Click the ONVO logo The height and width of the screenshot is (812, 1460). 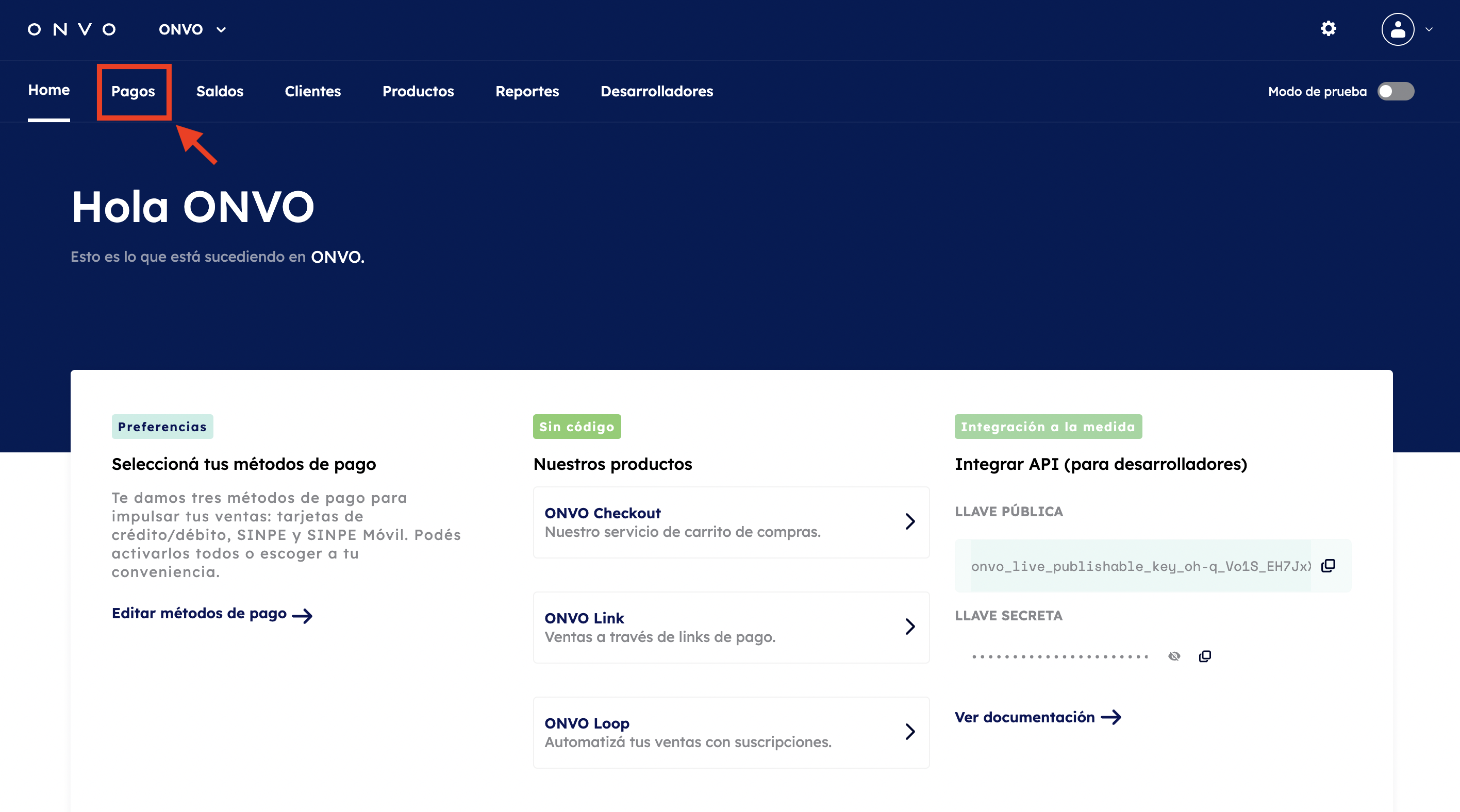(72, 29)
